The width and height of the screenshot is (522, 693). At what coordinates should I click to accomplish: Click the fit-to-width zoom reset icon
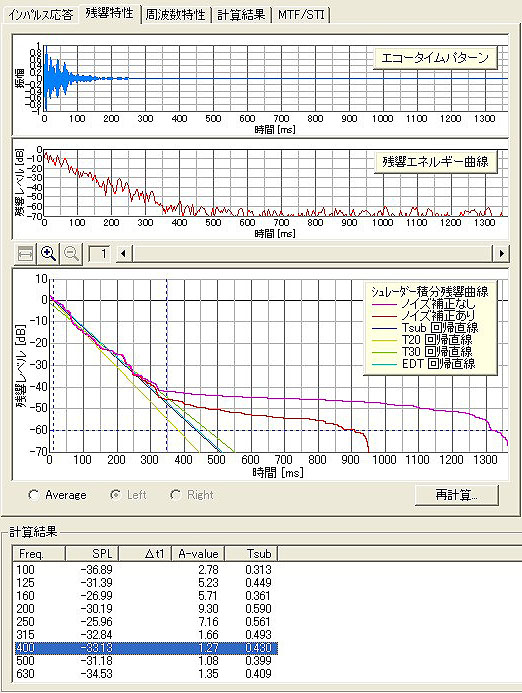tap(25, 254)
